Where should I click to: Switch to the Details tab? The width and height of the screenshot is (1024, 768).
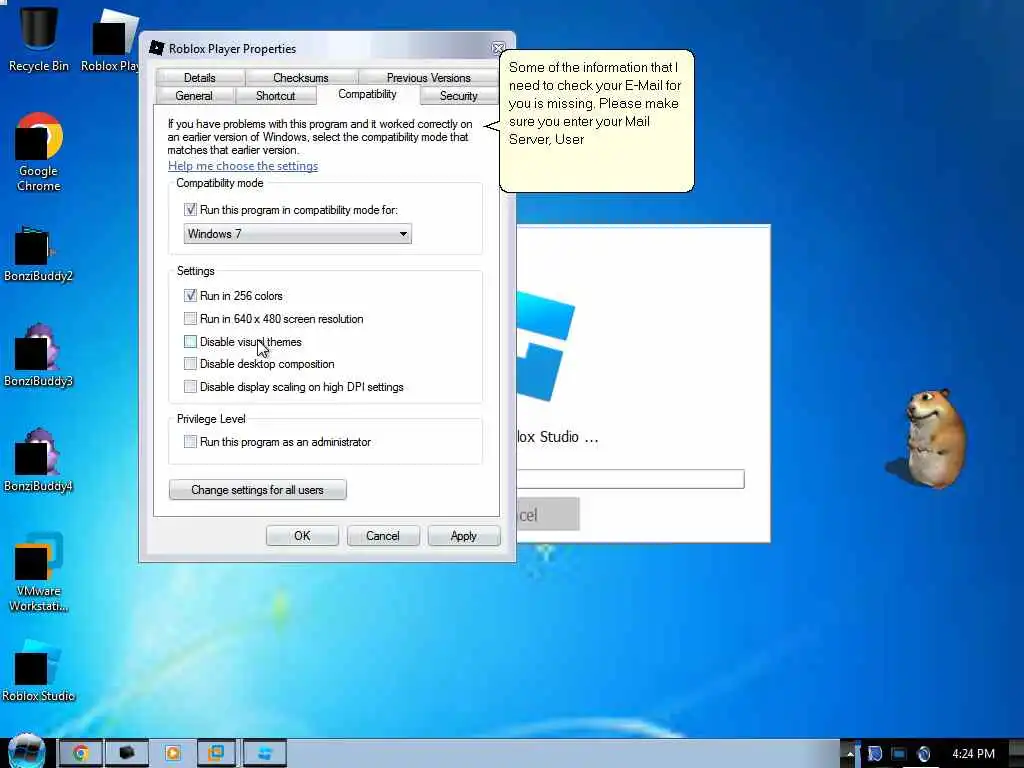pyautogui.click(x=199, y=78)
